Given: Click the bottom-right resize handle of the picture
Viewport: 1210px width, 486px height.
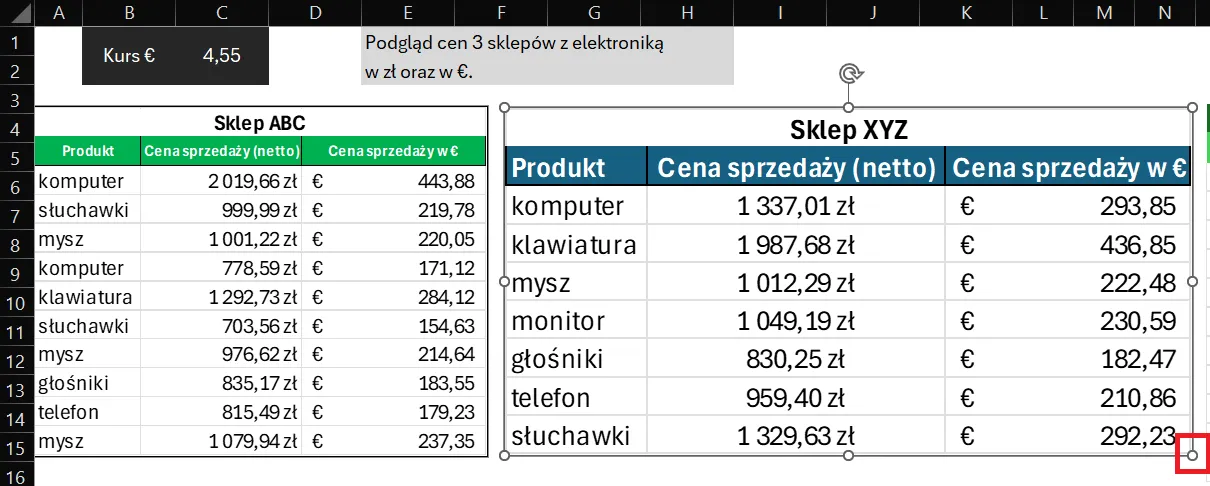Looking at the screenshot, I should (1192, 456).
